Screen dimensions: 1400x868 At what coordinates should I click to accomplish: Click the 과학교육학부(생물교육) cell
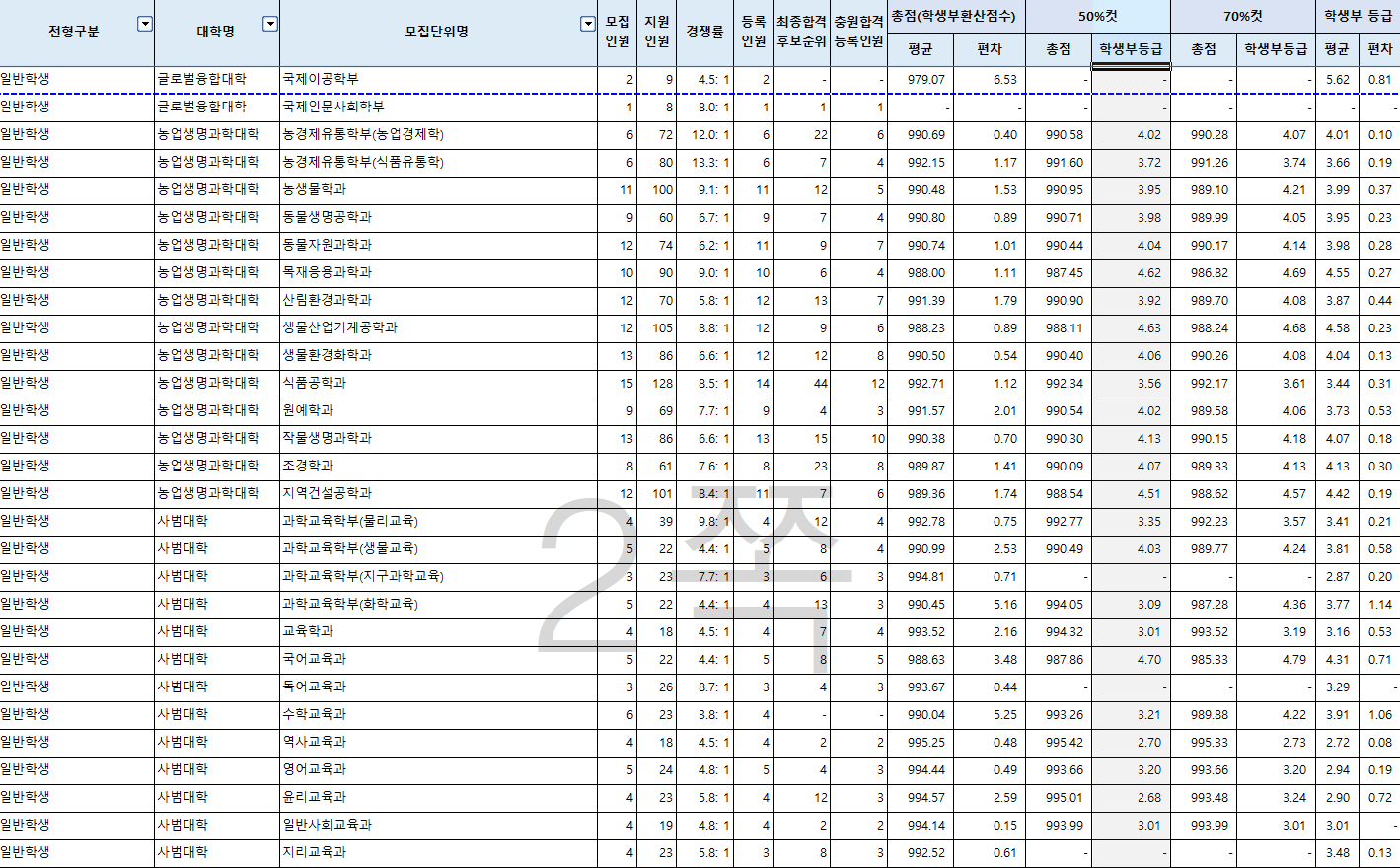tap(438, 548)
